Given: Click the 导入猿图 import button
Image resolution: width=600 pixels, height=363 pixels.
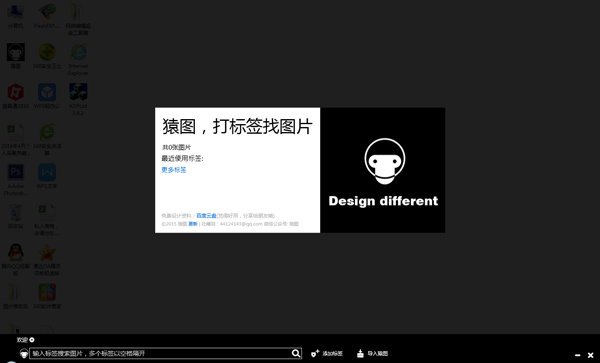Looking at the screenshot, I should pos(372,353).
